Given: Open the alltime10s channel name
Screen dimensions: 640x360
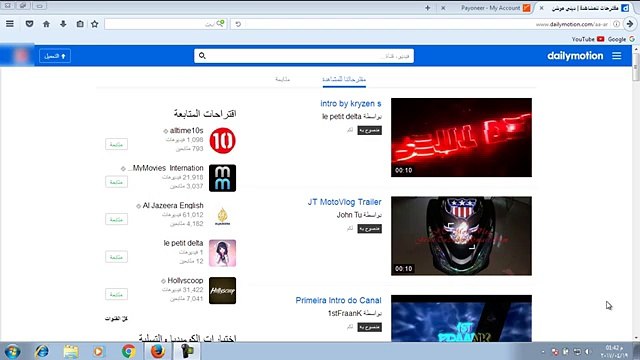Looking at the screenshot, I should [187, 131].
